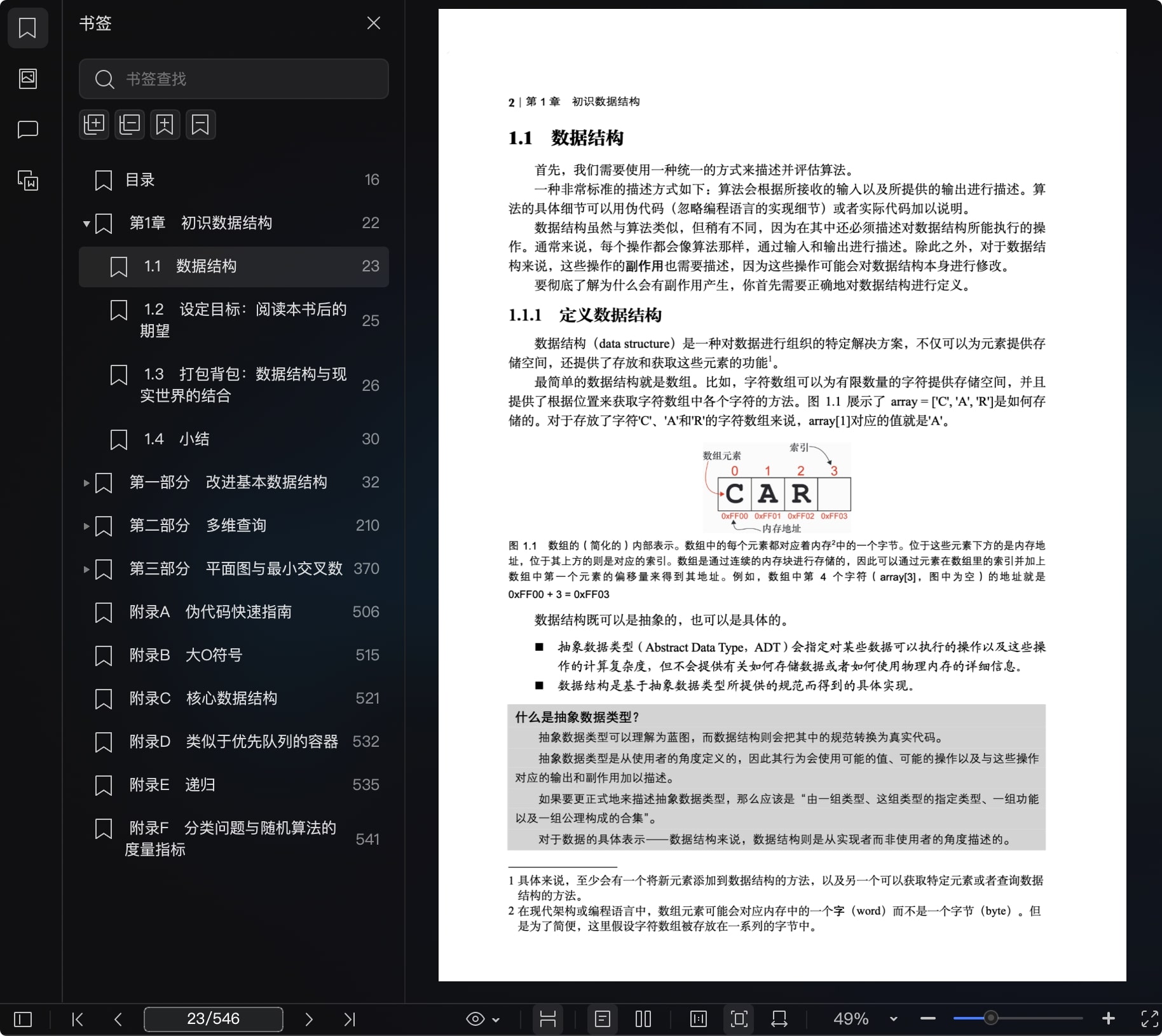Open the thumbnails panel icon

[x=27, y=79]
